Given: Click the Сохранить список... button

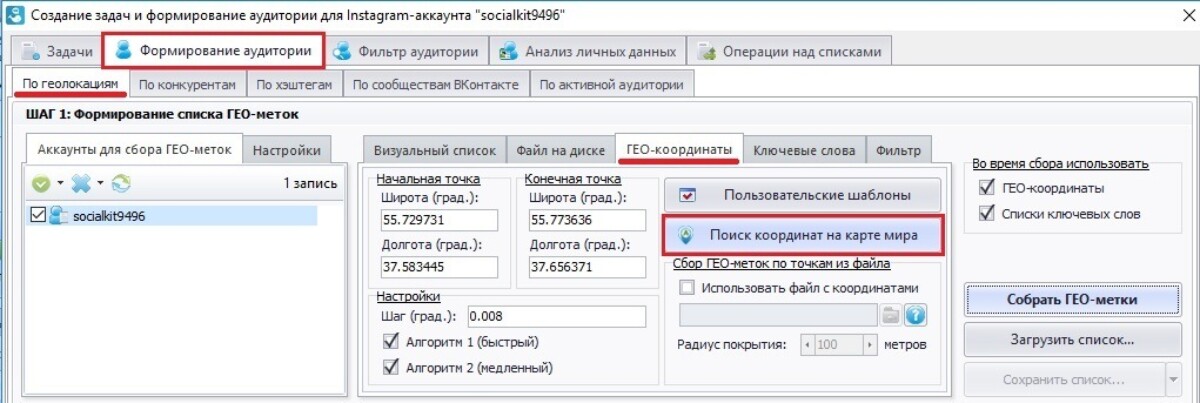Looking at the screenshot, I should (1064, 380).
